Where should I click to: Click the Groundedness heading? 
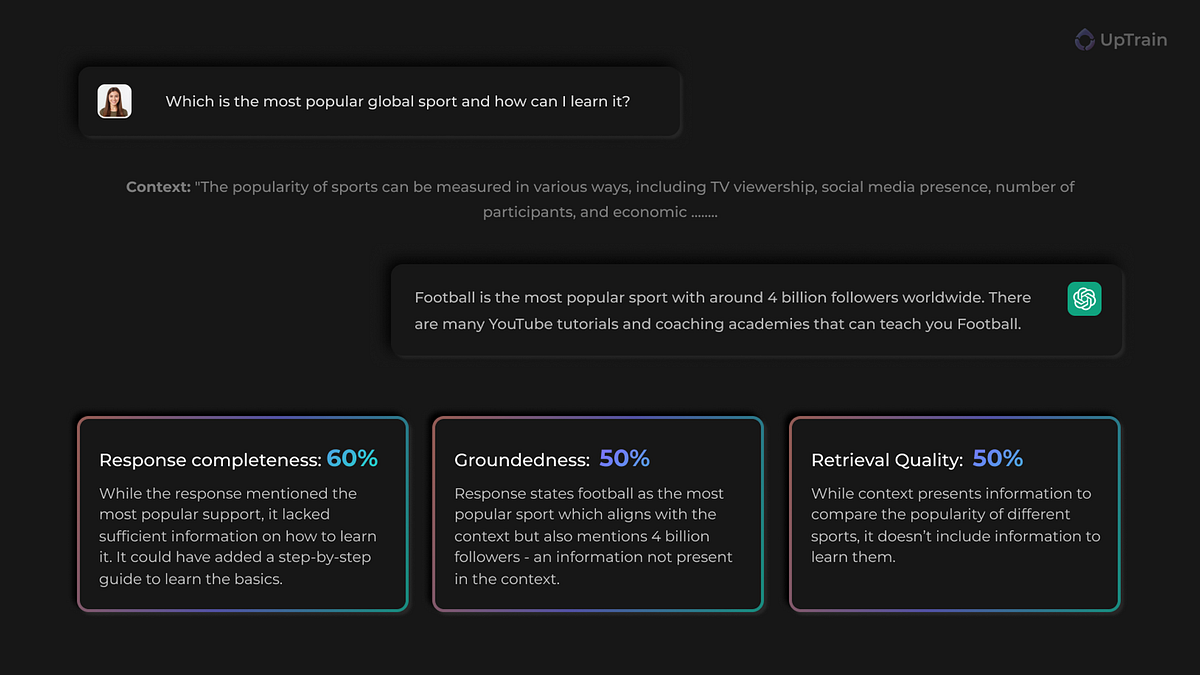(522, 460)
